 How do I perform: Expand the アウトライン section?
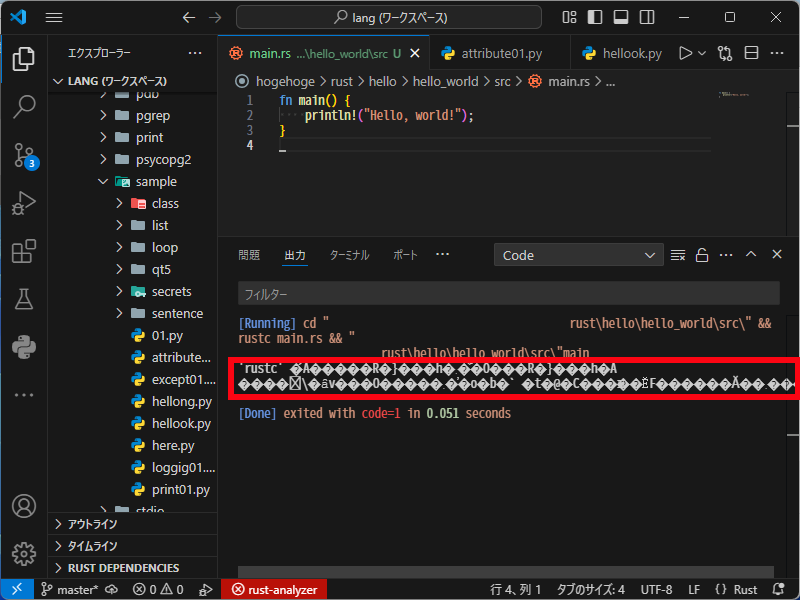133,524
